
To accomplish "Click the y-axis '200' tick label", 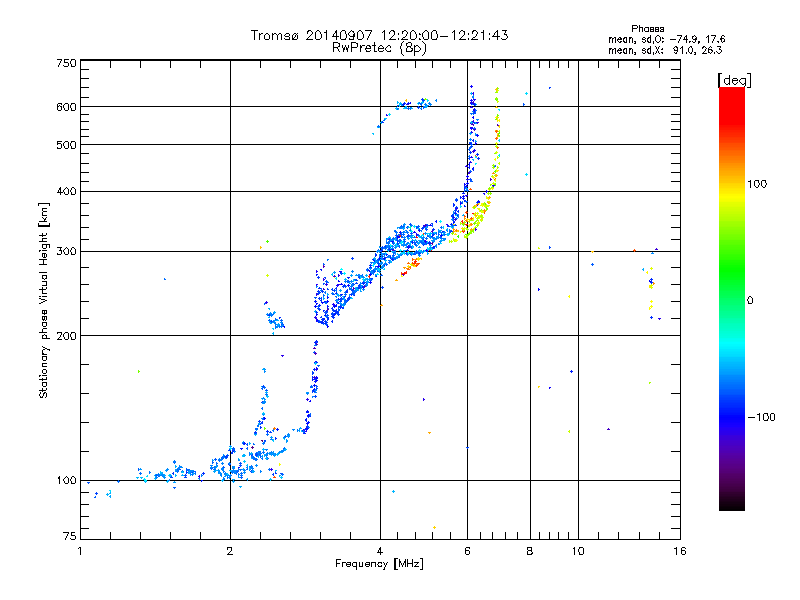I will pyautogui.click(x=66, y=336).
